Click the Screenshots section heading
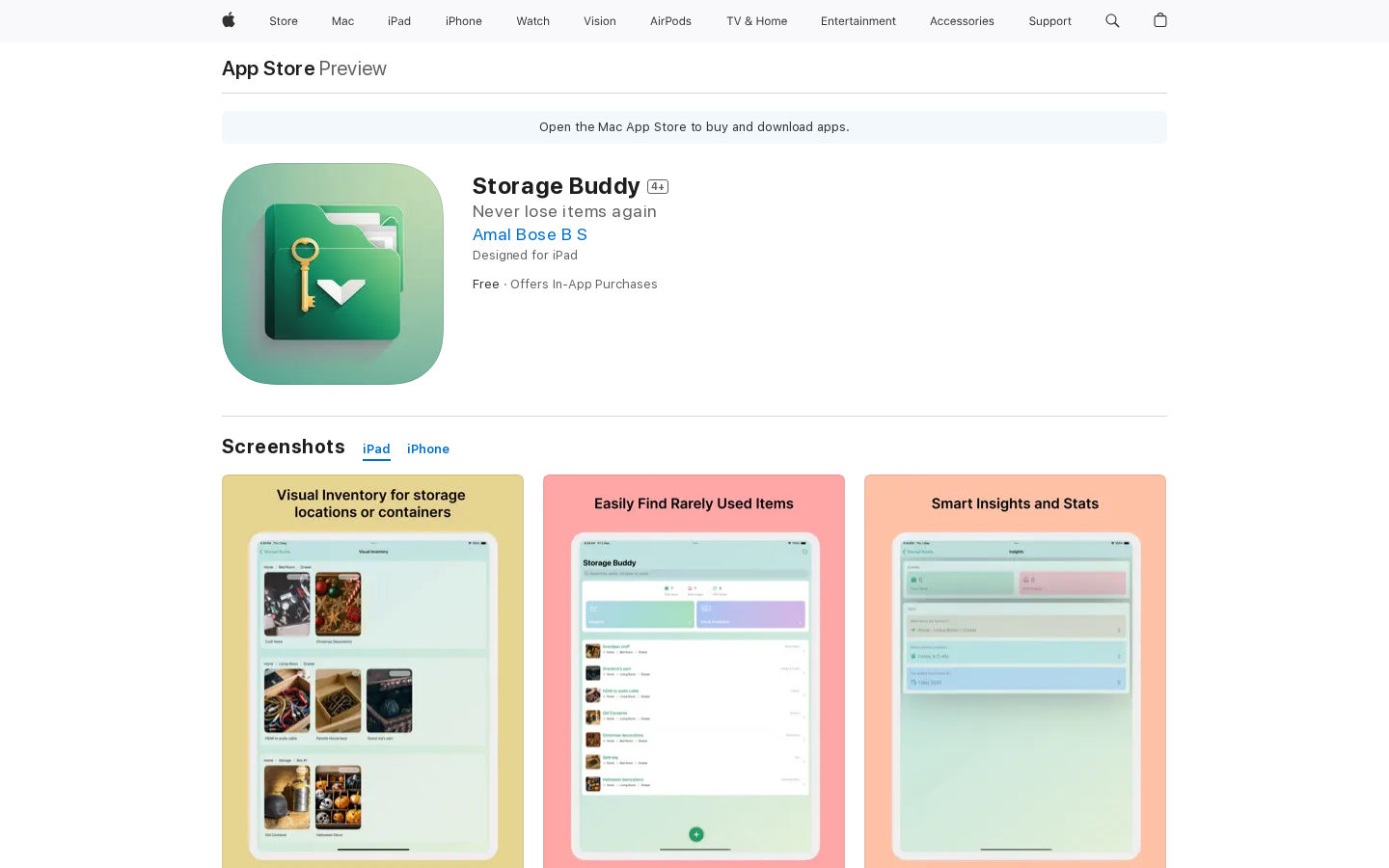 coord(284,447)
